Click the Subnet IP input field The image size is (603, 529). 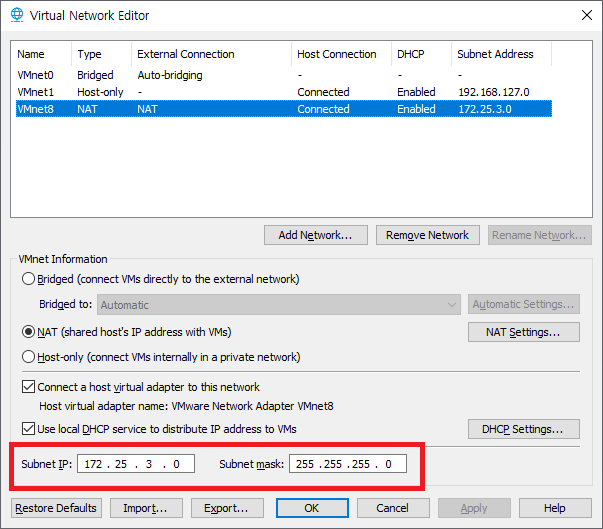point(136,464)
